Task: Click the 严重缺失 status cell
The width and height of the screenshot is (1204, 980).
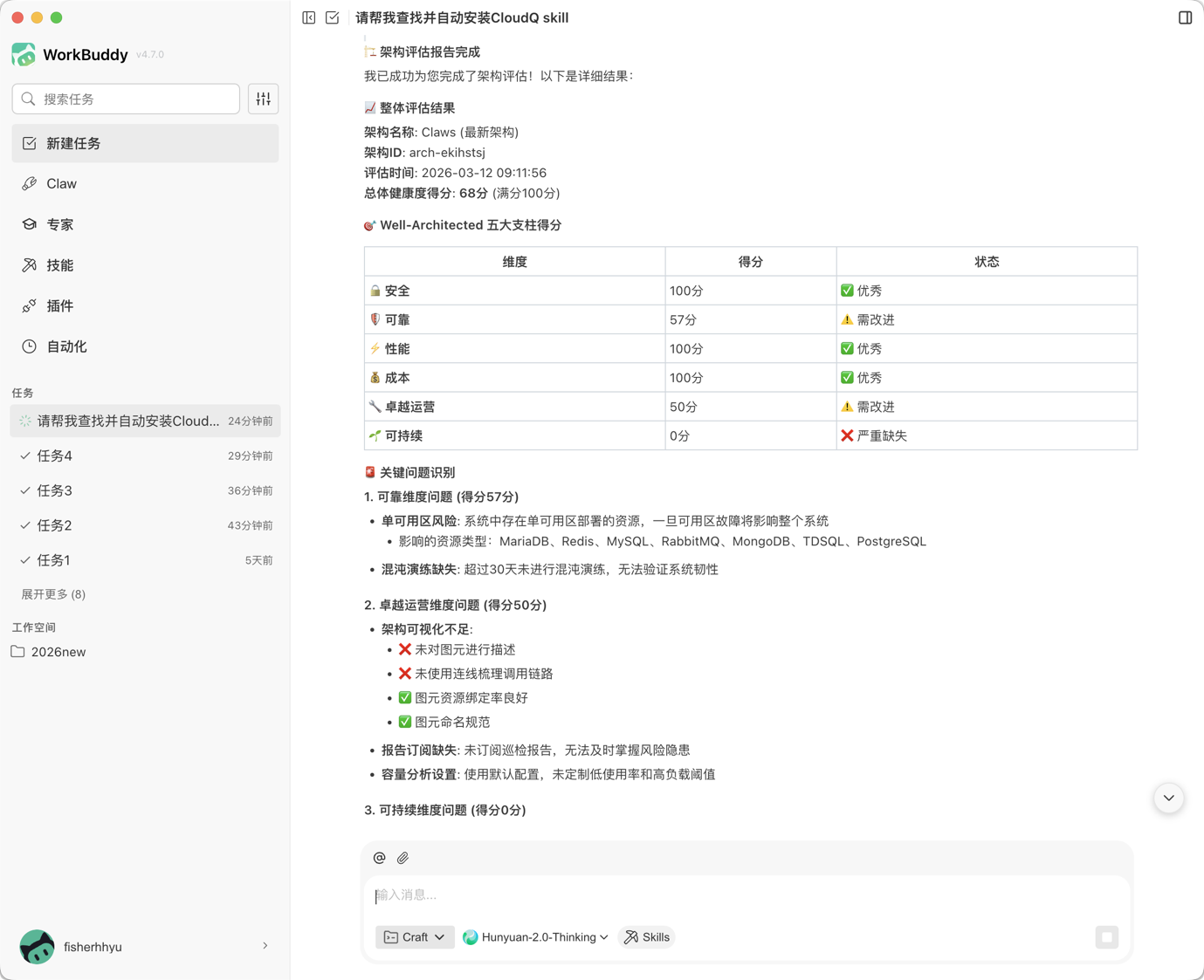Action: pos(987,435)
